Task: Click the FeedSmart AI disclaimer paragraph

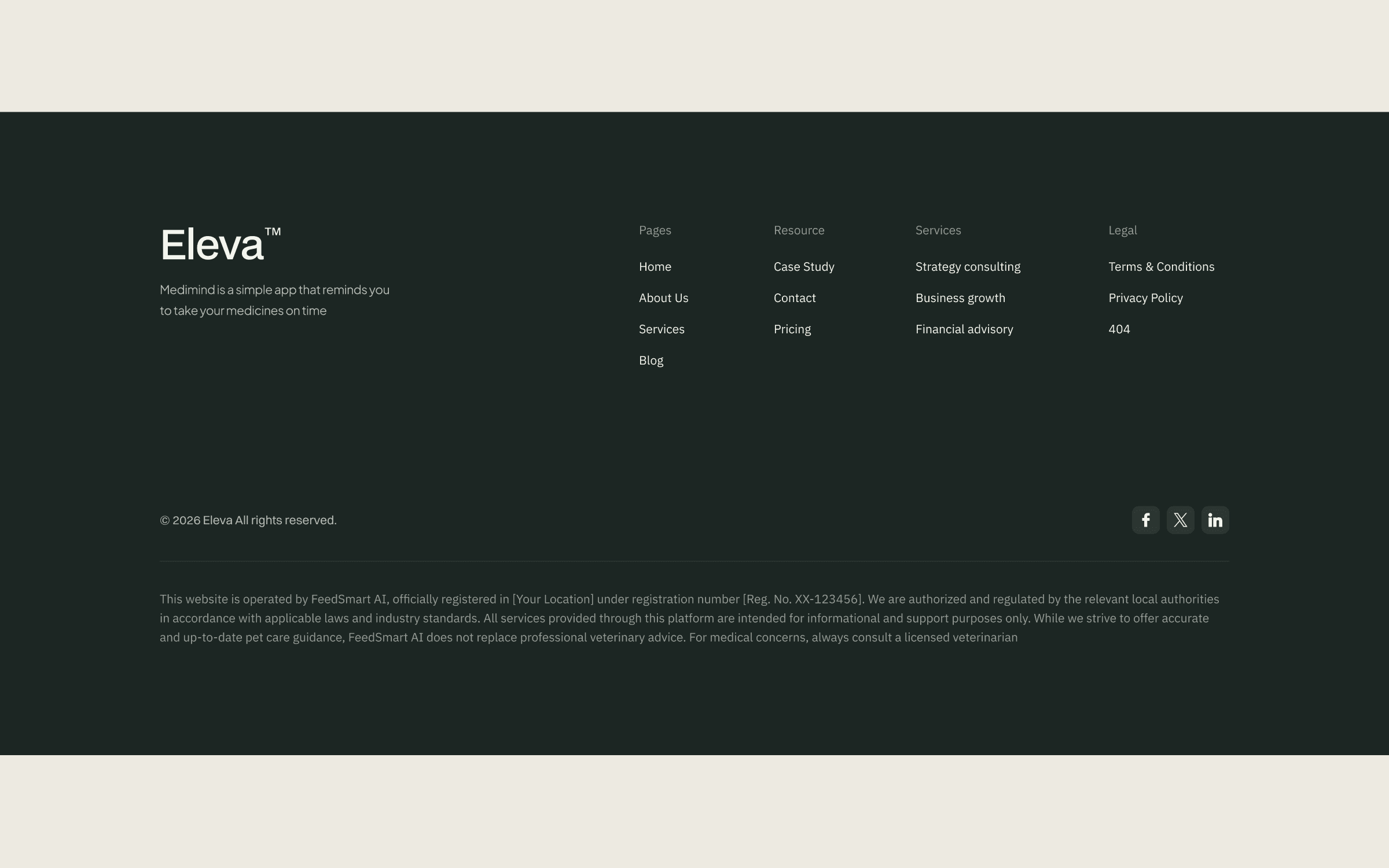Action: click(690, 618)
